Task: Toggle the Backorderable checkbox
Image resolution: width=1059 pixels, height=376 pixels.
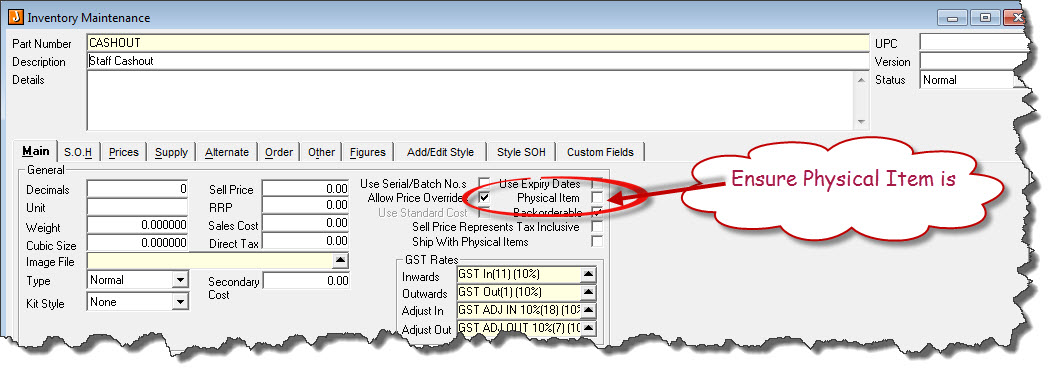Action: [x=596, y=212]
